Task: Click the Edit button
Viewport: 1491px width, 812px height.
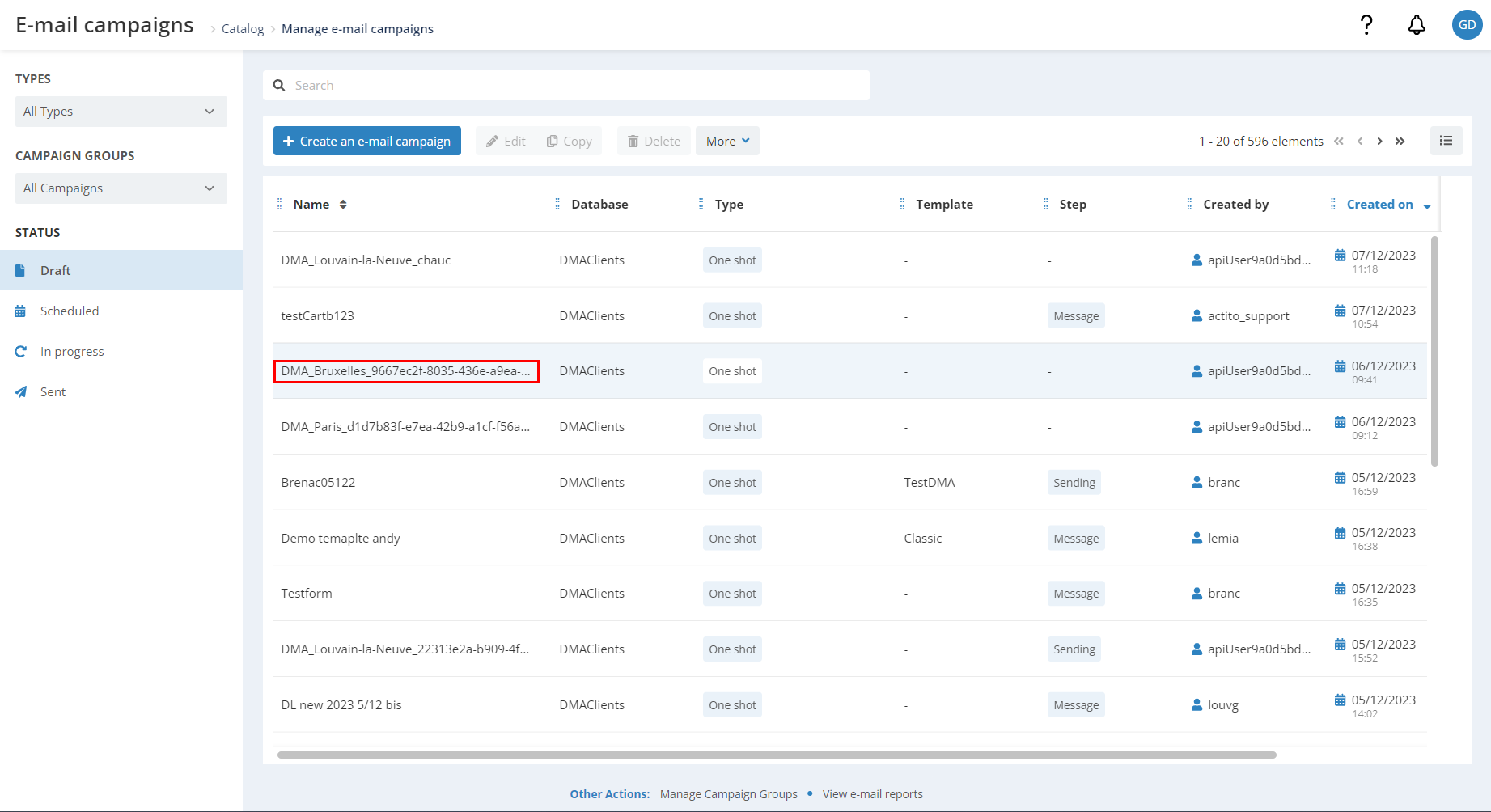Action: (506, 141)
